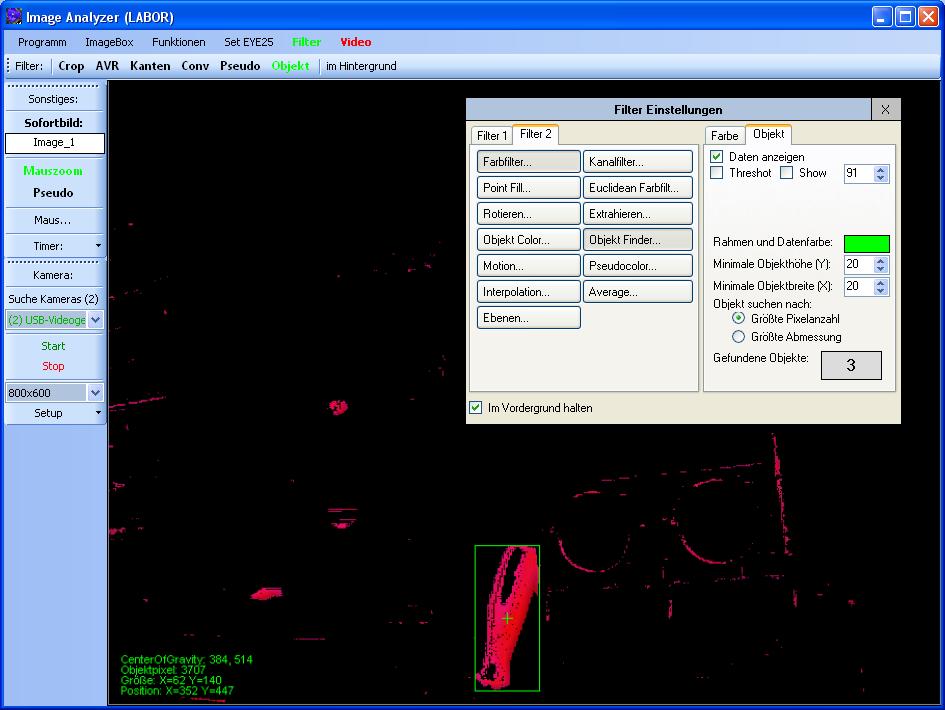Click the green Rahmen und Datenfarbe swatch

click(866, 243)
